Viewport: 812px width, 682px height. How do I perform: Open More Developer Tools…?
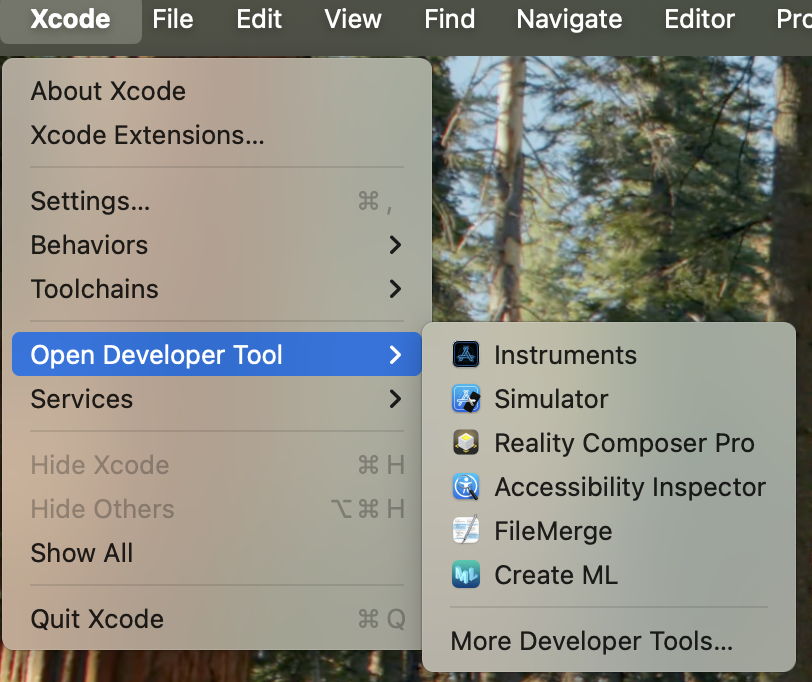(609, 641)
